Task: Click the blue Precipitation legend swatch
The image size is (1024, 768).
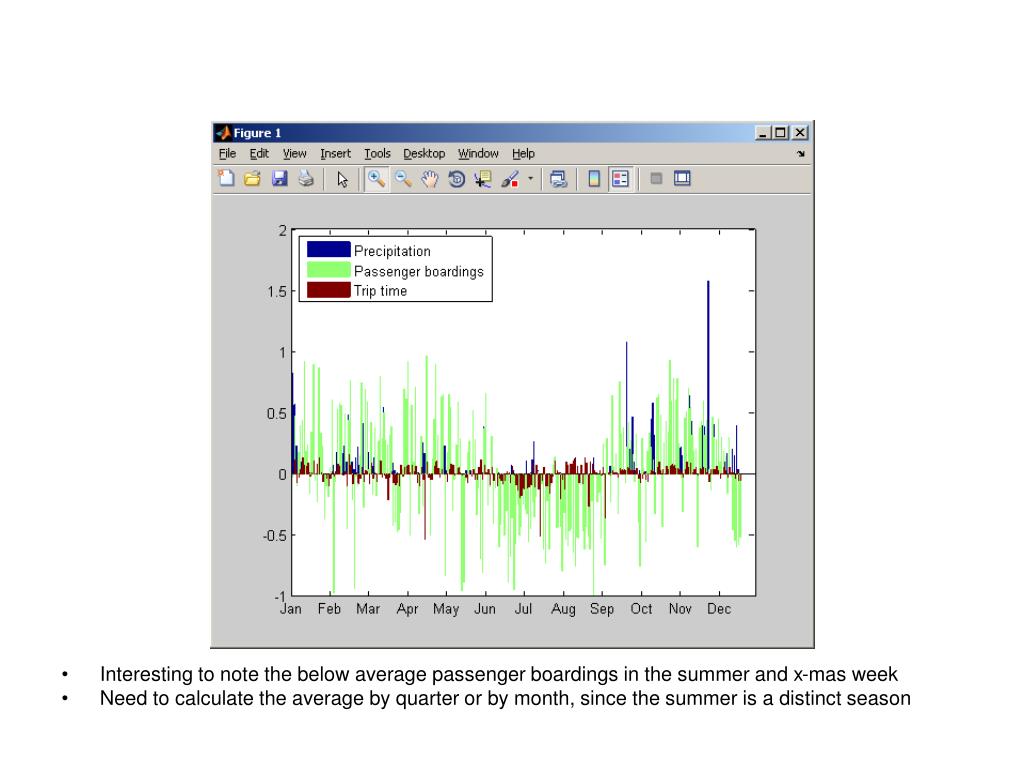Action: point(328,249)
